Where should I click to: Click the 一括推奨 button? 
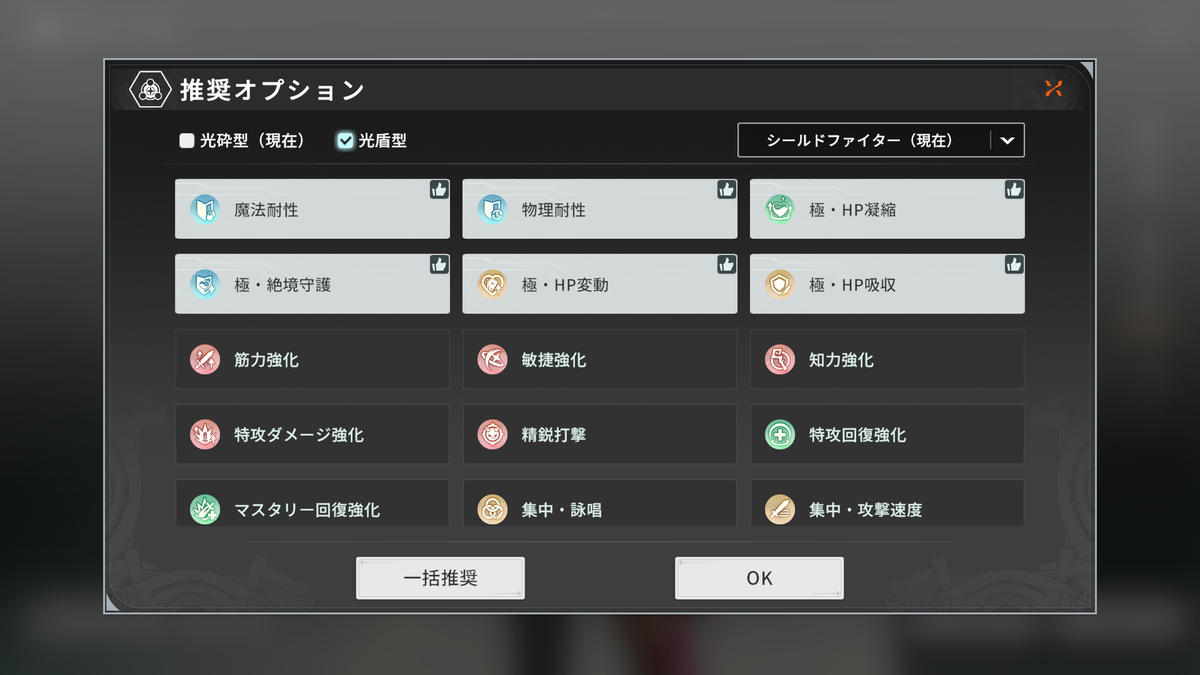click(440, 578)
